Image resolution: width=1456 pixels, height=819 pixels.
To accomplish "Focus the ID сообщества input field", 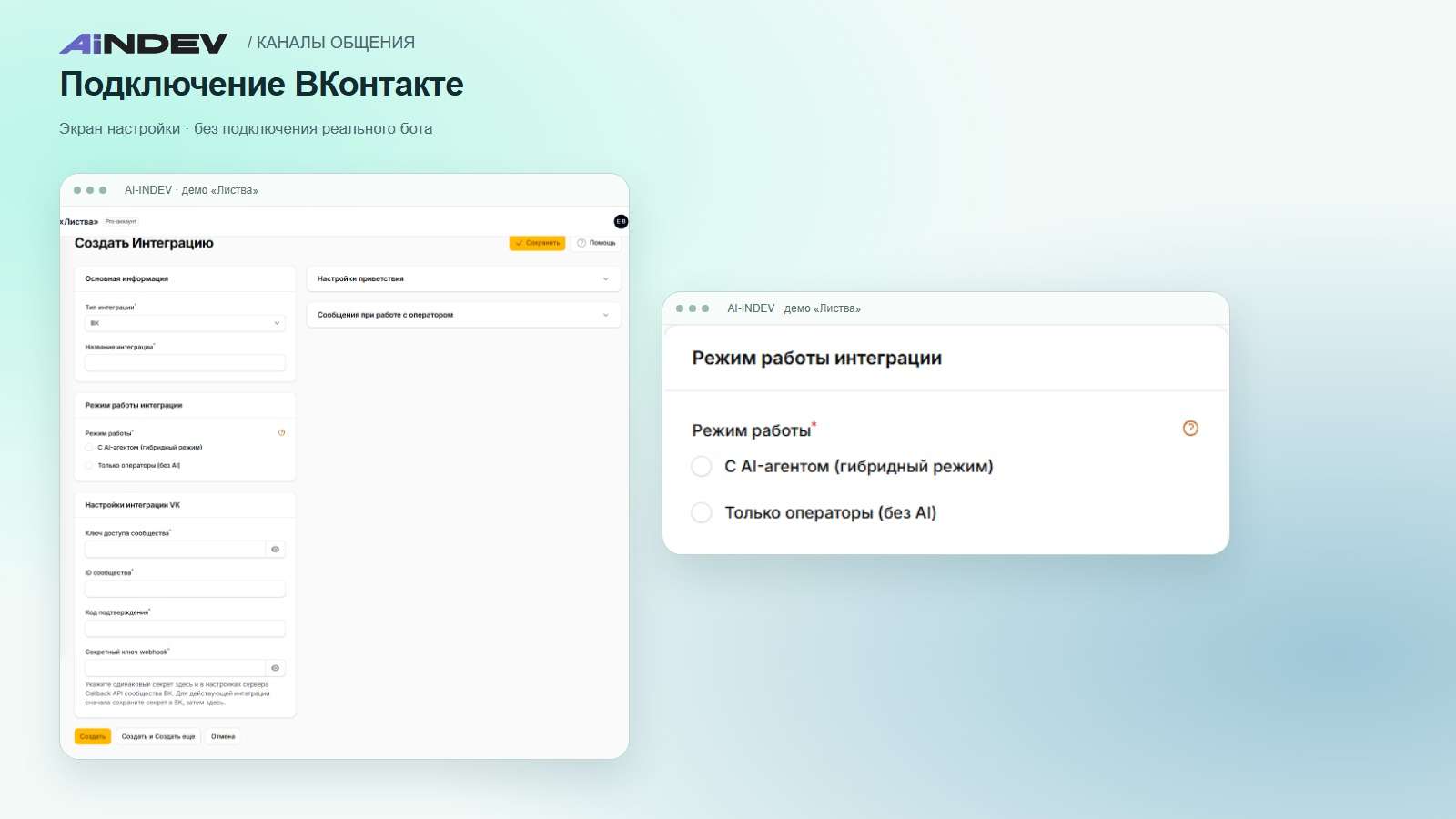I will (x=185, y=589).
